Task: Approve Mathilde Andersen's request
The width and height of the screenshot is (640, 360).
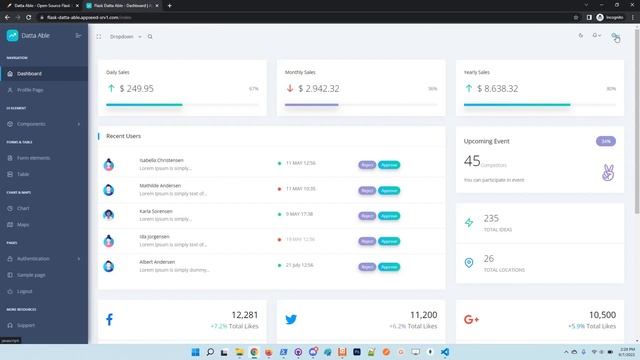Action: click(x=389, y=191)
